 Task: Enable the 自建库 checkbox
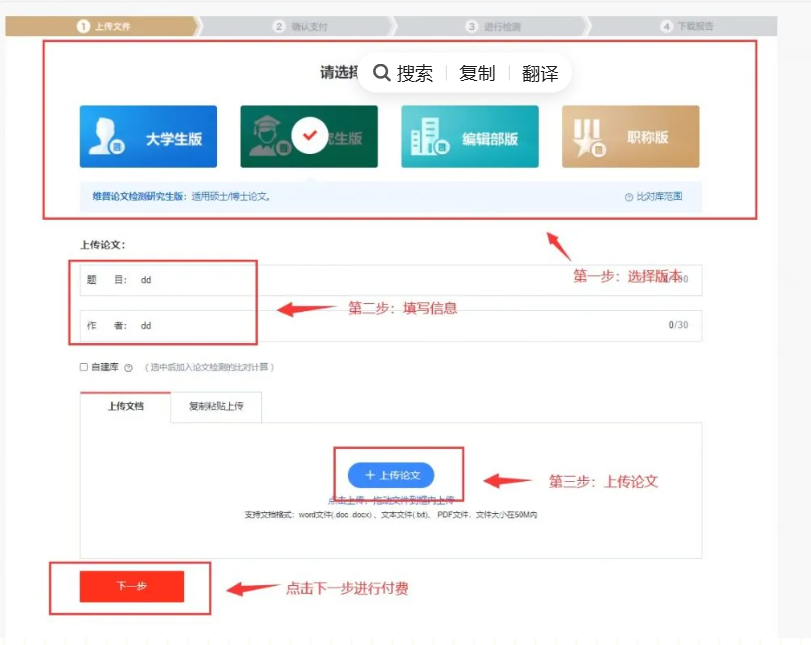(84, 367)
